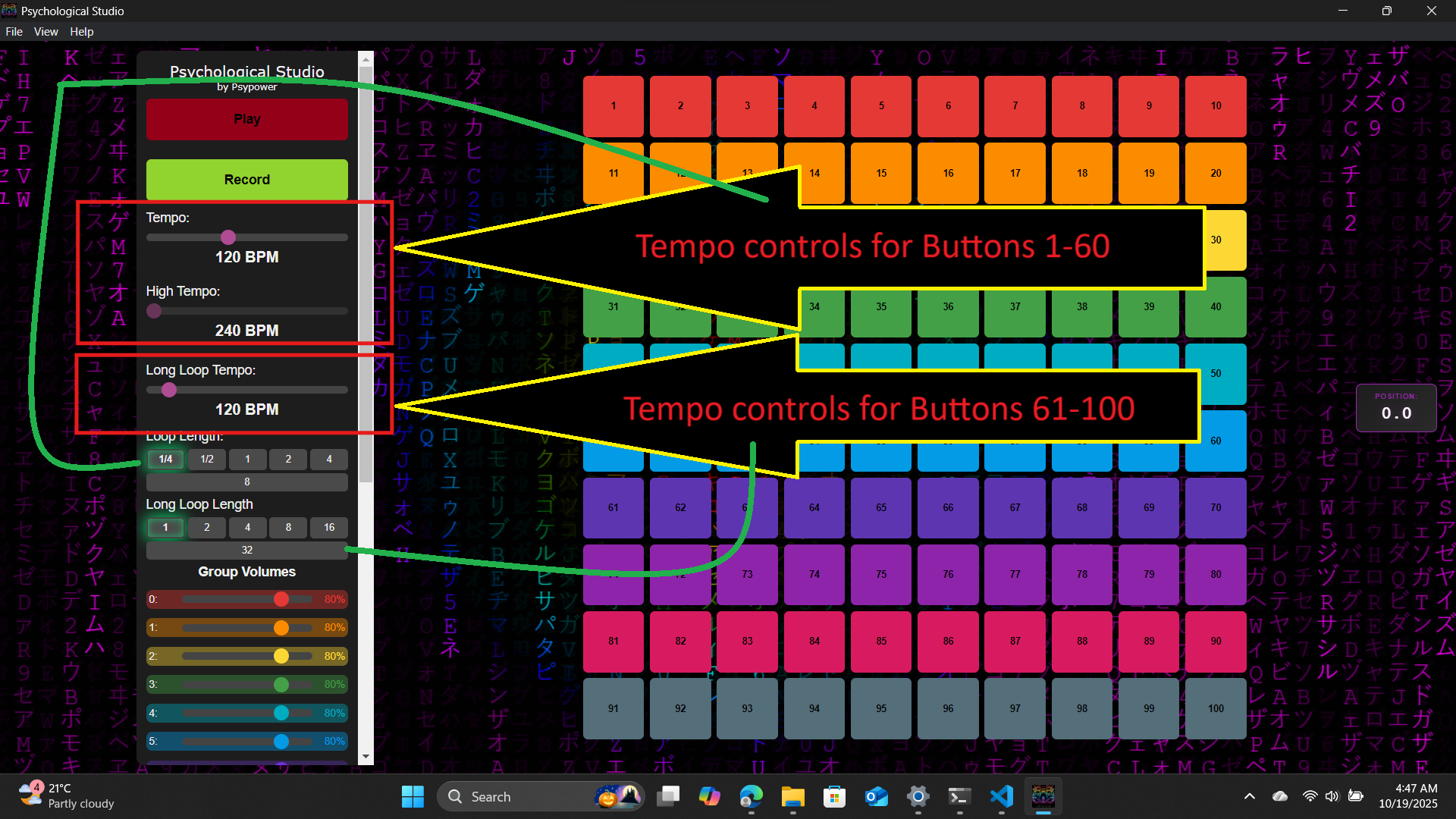Click the Tempo slider handle
This screenshot has width=1456, height=819.
tap(228, 237)
